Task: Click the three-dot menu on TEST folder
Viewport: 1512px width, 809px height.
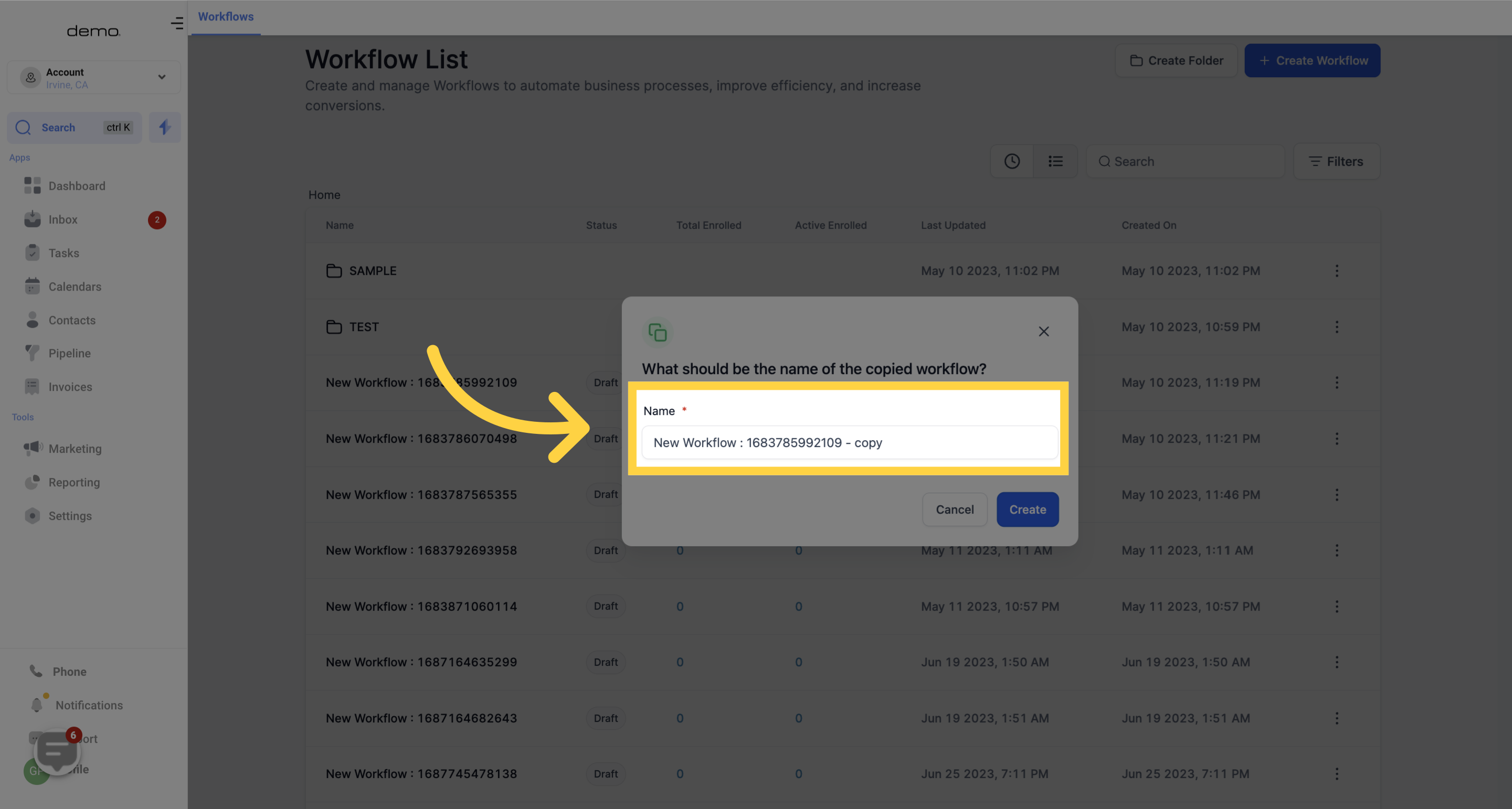Action: pos(1337,327)
